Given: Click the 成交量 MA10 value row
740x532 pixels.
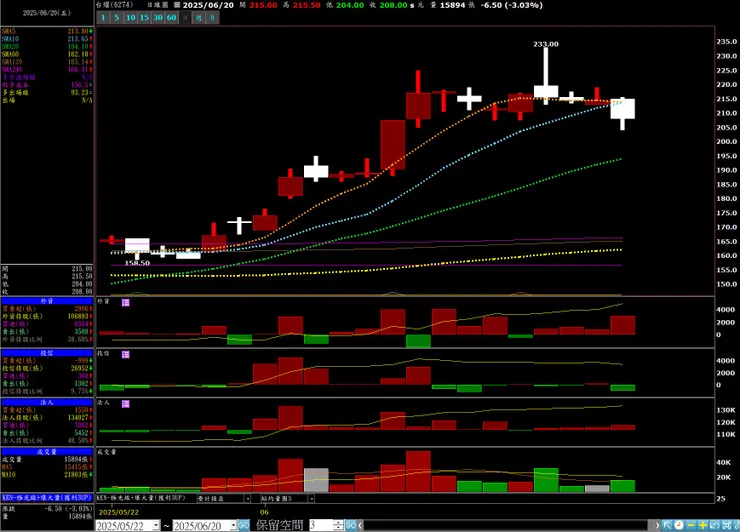Looking at the screenshot, I should tap(47, 474).
